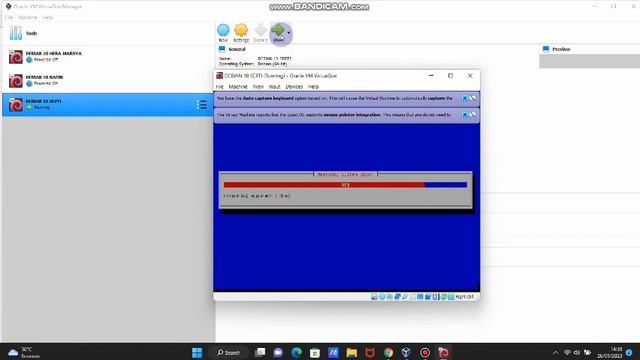Open the View menu in the VM window
The width and height of the screenshot is (640, 360).
point(258,87)
